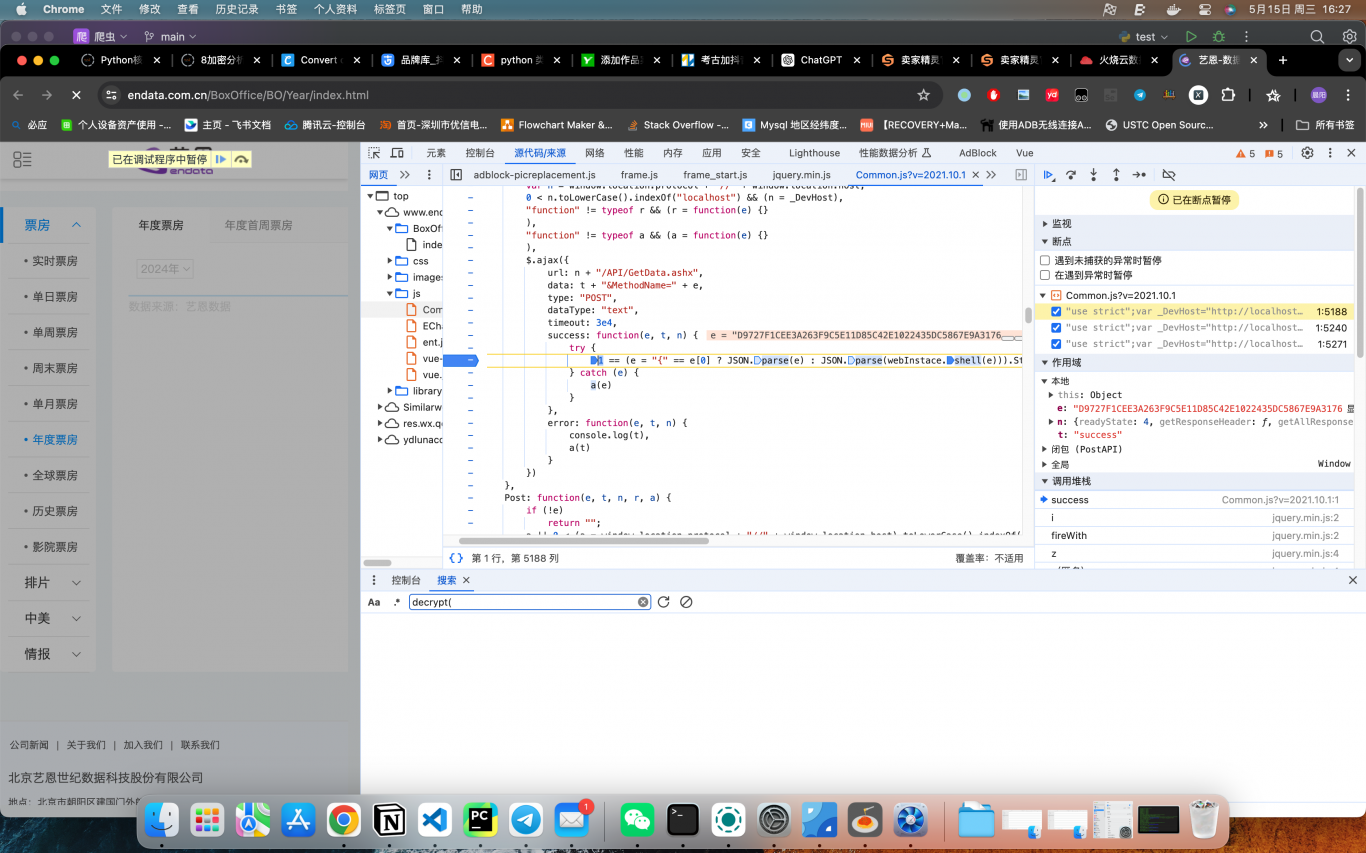Click the browser address bar URL
This screenshot has width=1366, height=853.
(x=248, y=95)
